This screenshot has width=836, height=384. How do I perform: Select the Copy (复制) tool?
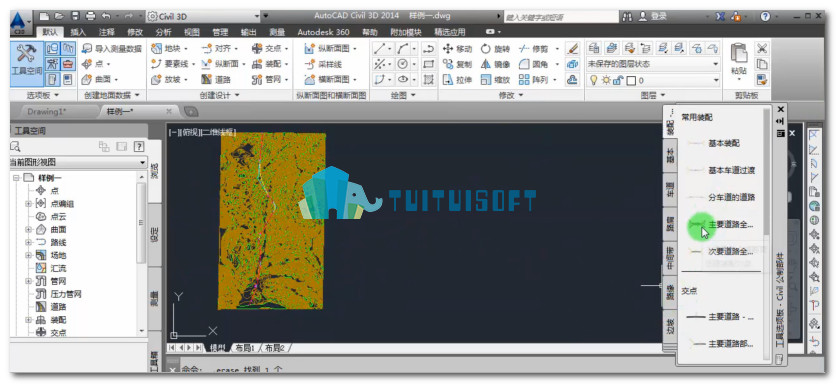click(457, 65)
